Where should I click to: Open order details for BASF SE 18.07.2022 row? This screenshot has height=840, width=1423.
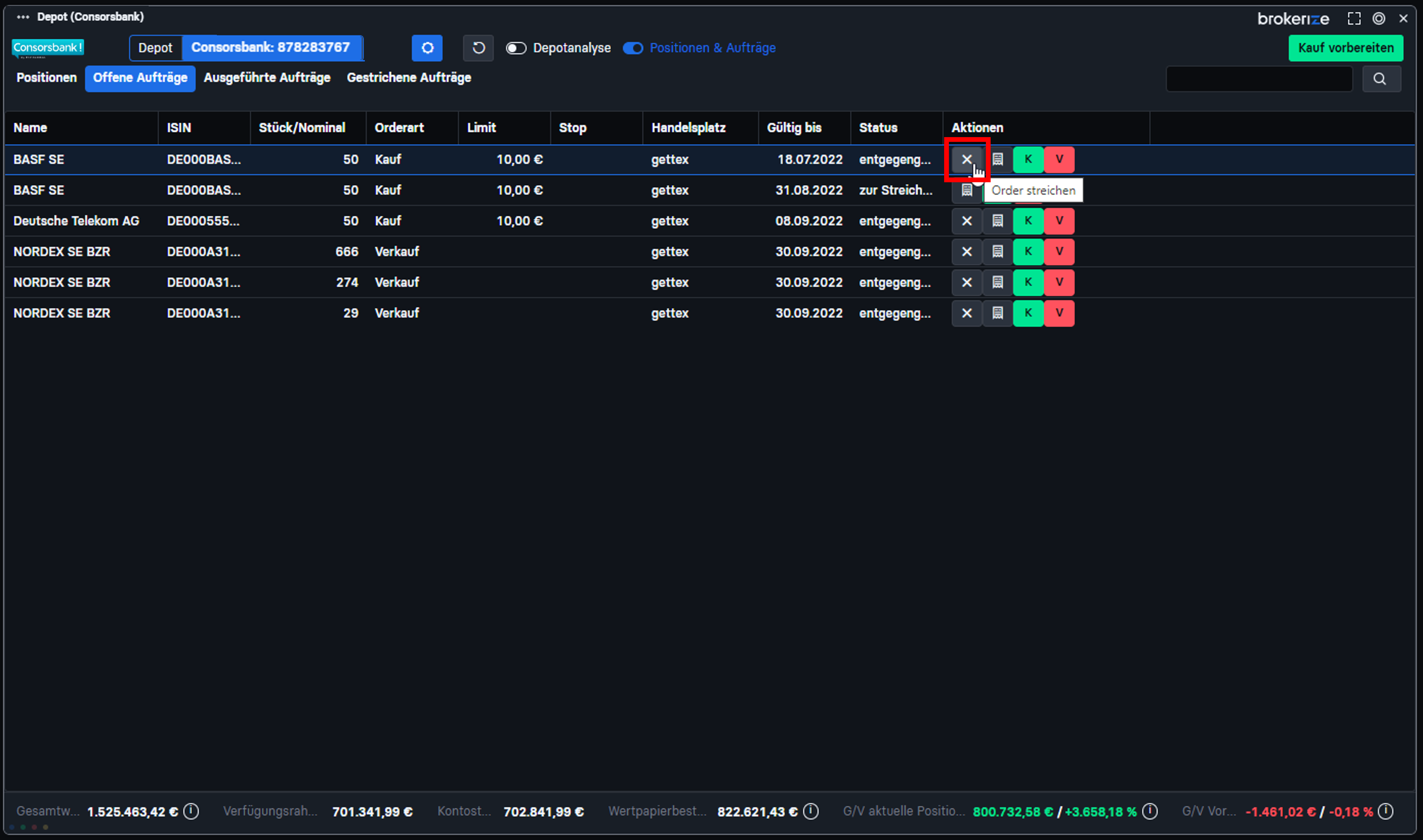tap(997, 160)
